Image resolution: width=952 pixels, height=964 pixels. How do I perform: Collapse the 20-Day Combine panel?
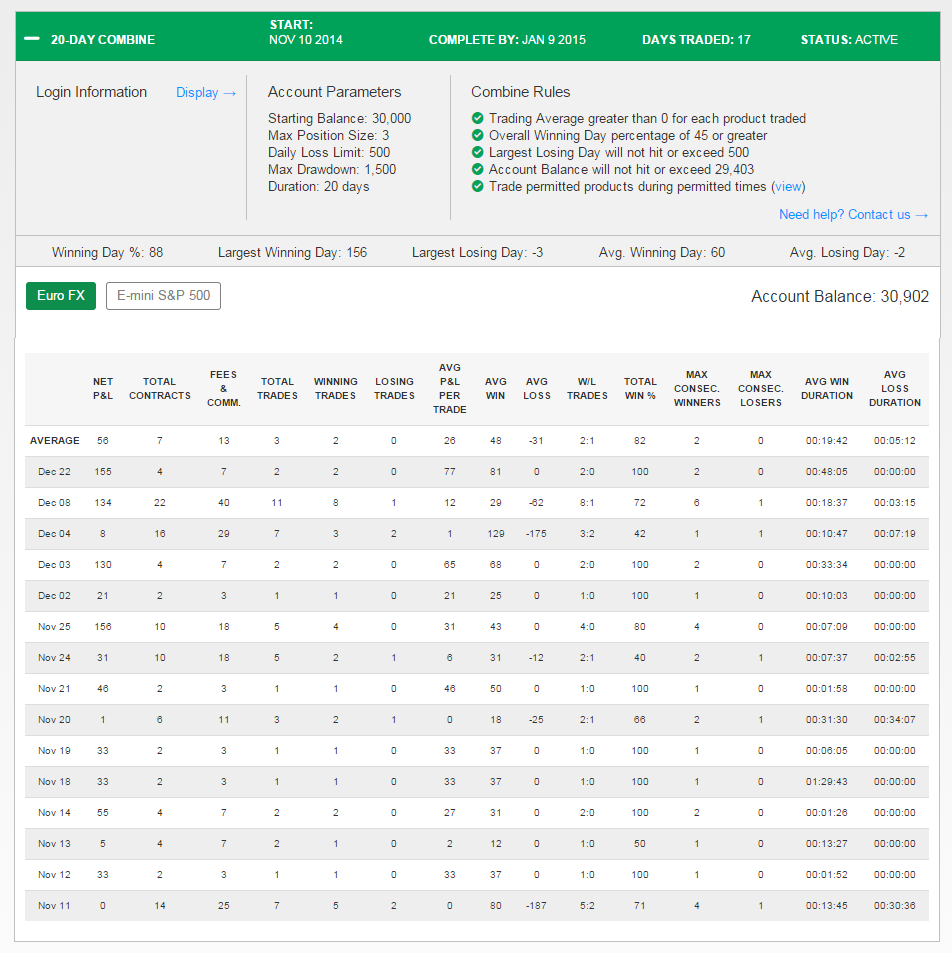pyautogui.click(x=31, y=39)
